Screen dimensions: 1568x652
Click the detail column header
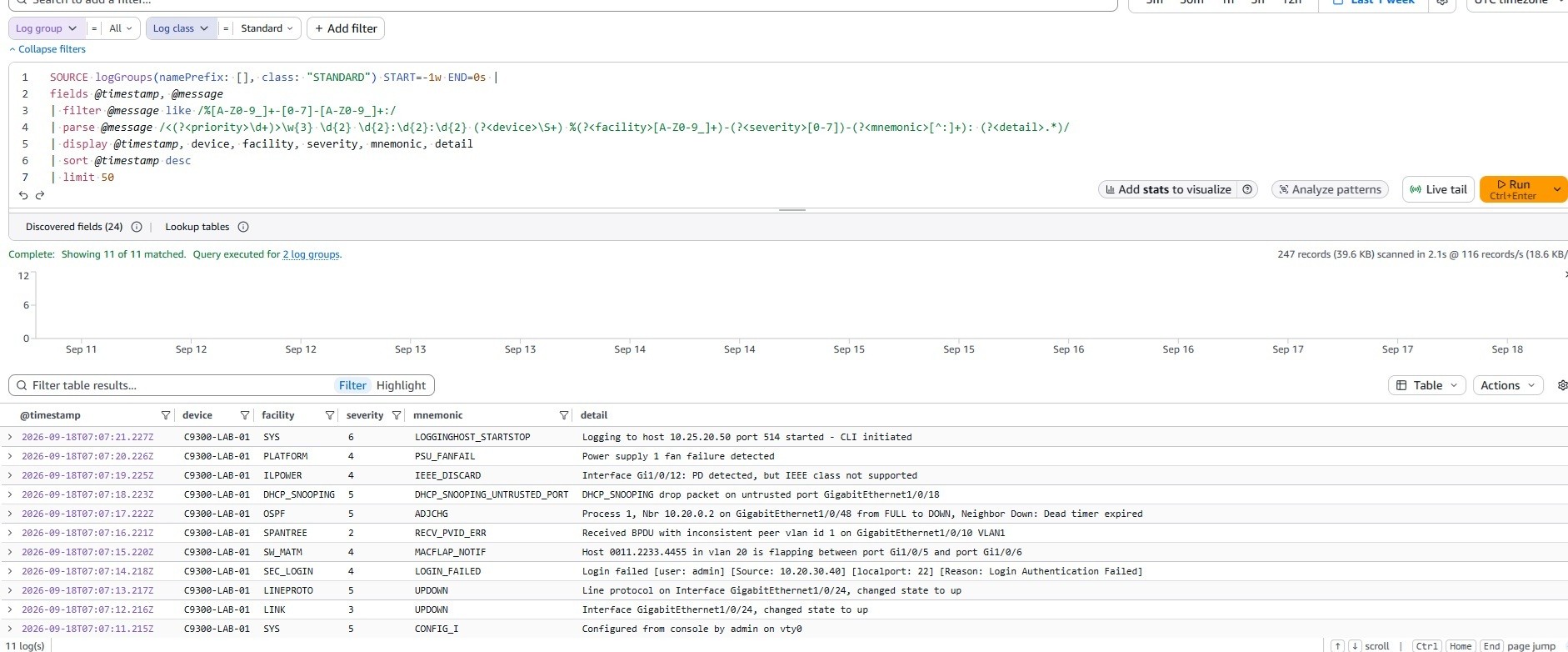594,415
